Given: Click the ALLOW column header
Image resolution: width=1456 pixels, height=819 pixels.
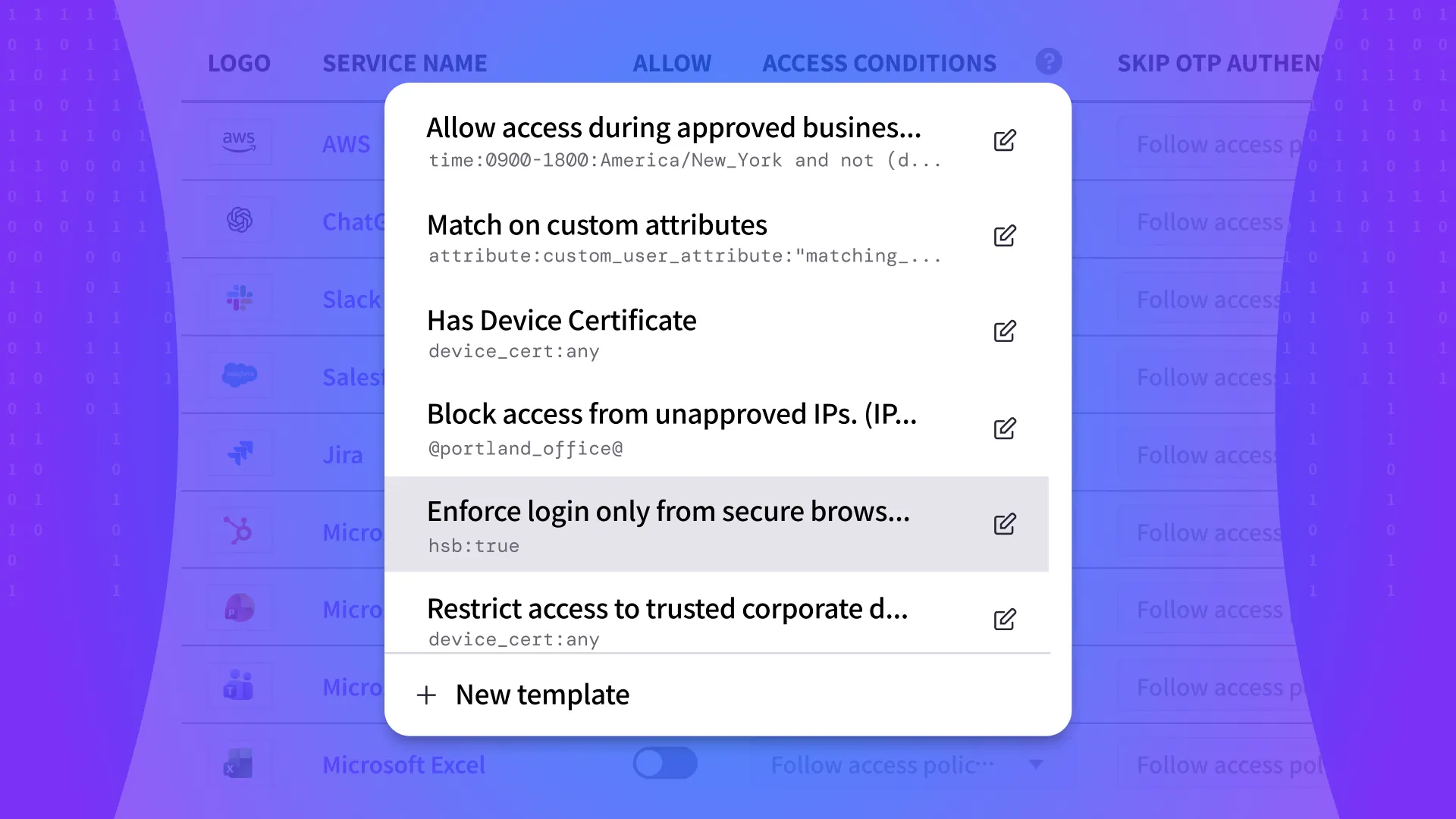Looking at the screenshot, I should click(672, 63).
